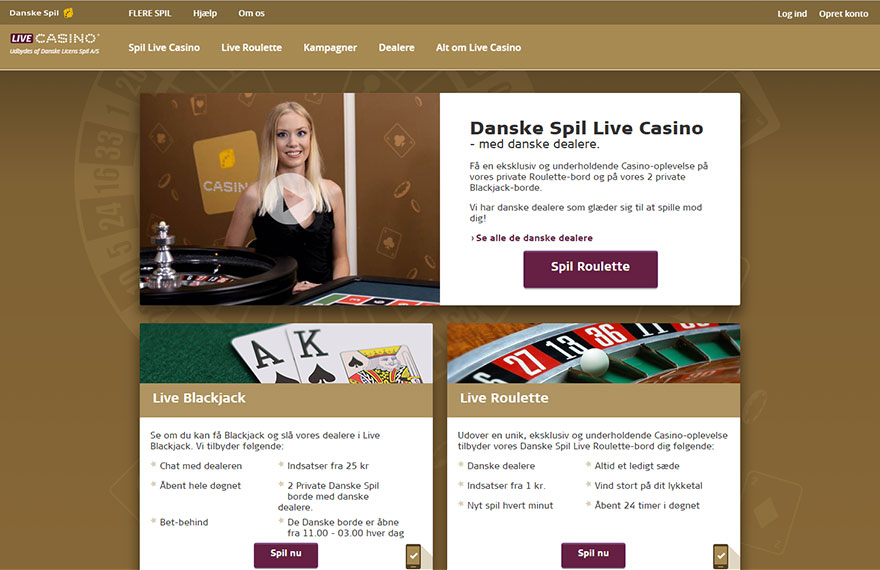Click Log ind
The image size is (880, 570).
coord(792,13)
